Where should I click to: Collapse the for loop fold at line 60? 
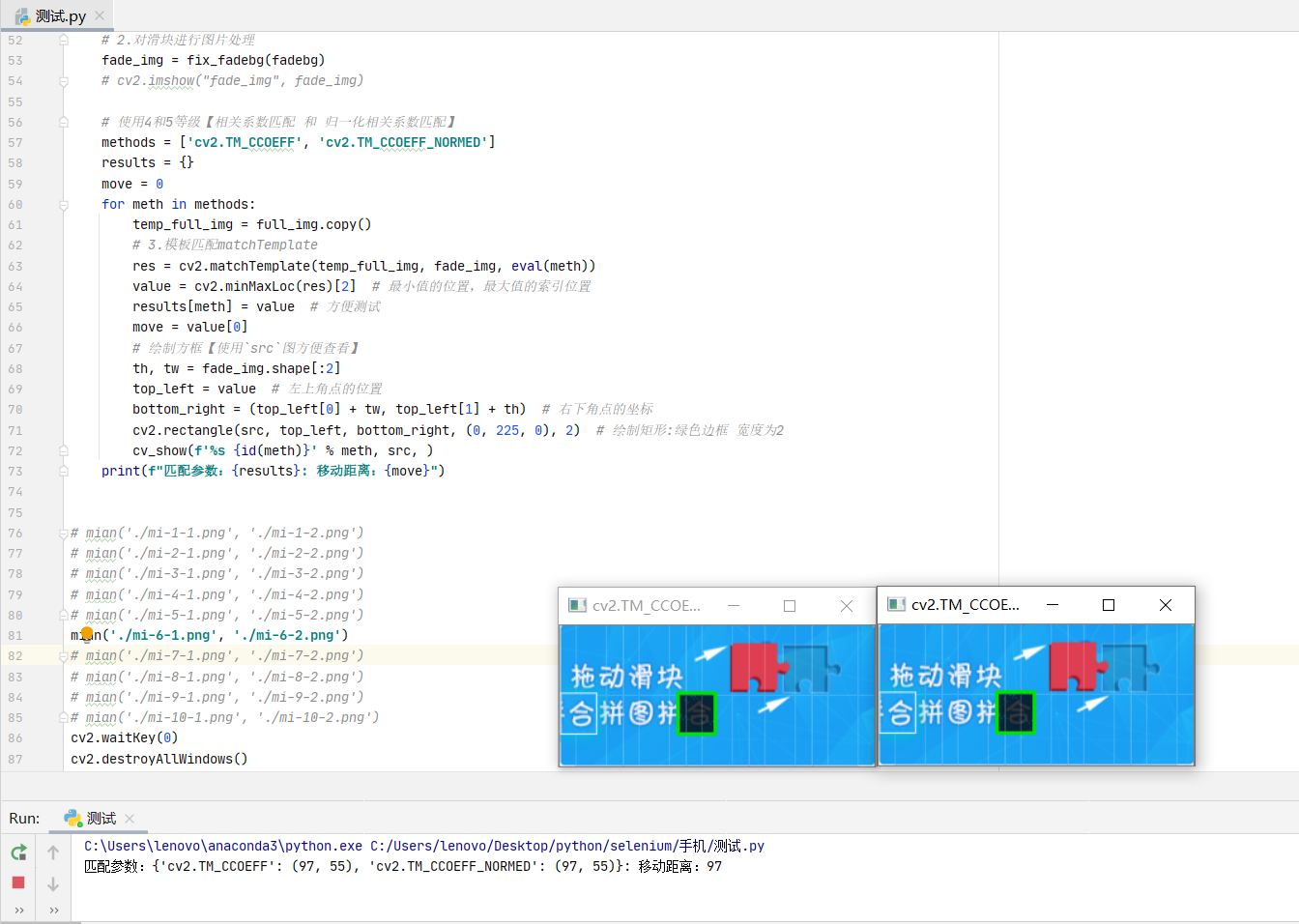(x=63, y=204)
